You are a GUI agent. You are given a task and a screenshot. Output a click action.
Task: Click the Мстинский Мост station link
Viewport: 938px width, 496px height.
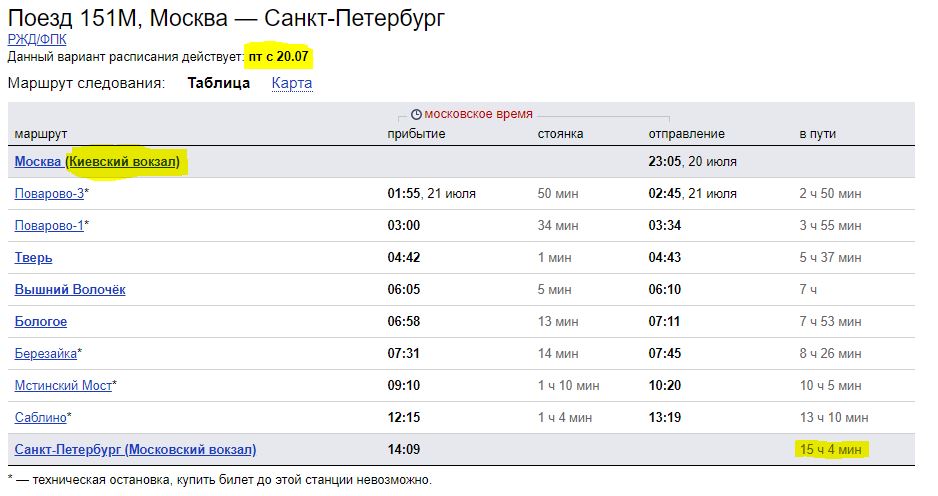(x=63, y=386)
